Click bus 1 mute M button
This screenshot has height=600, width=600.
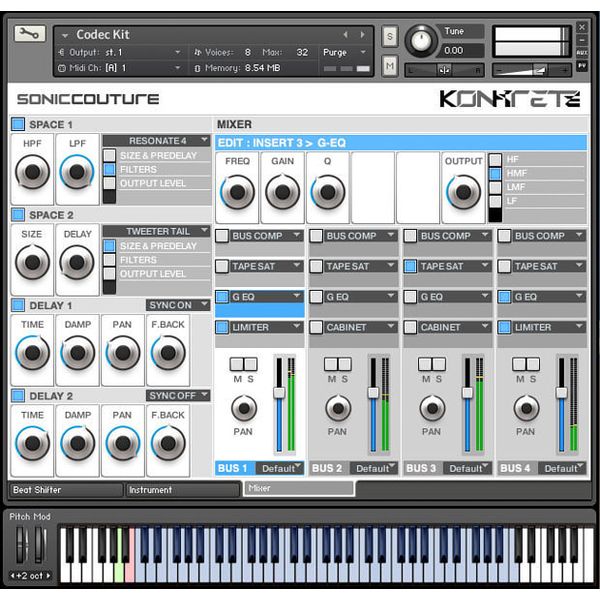[x=237, y=364]
